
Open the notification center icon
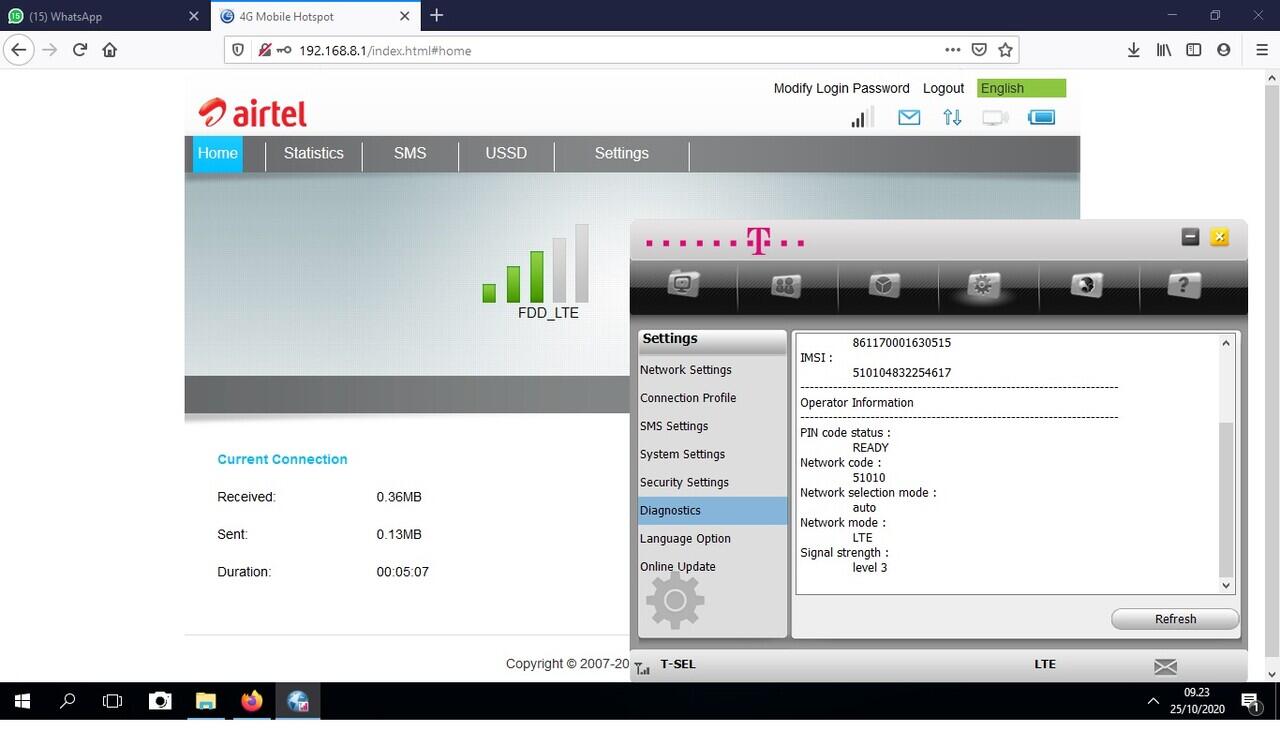coord(1250,702)
